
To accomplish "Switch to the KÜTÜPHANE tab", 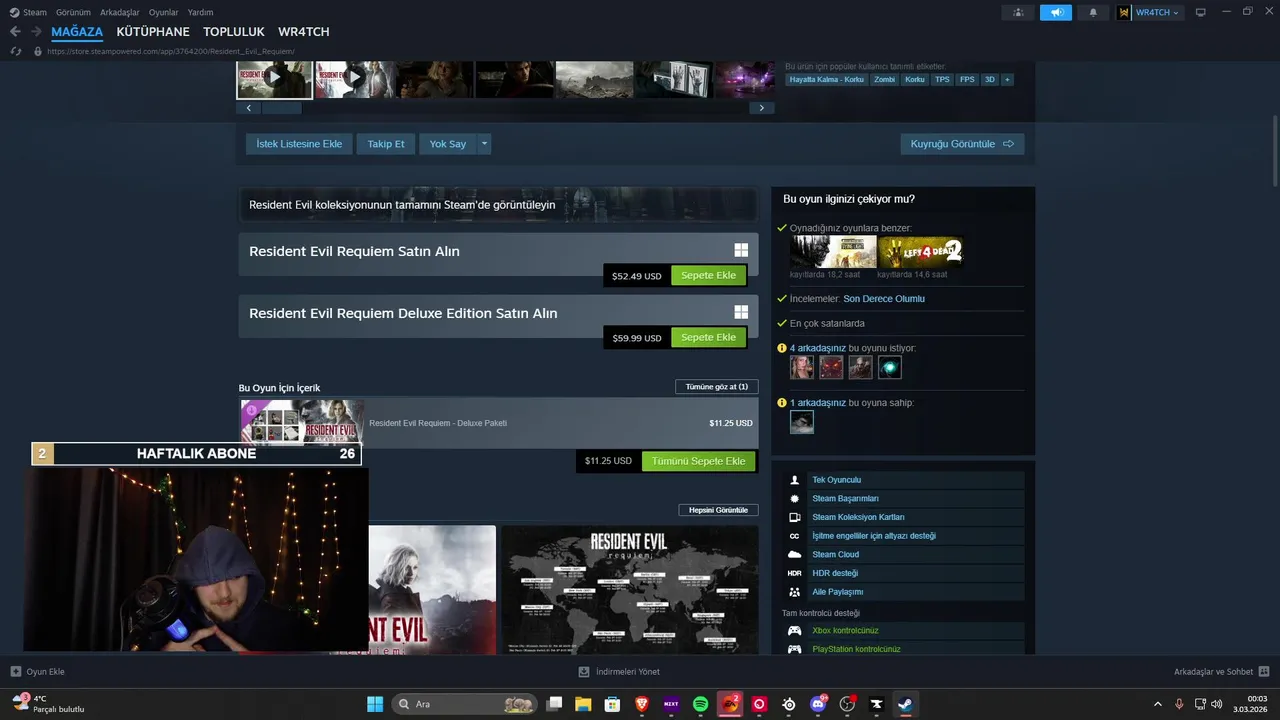I will click(x=153, y=32).
